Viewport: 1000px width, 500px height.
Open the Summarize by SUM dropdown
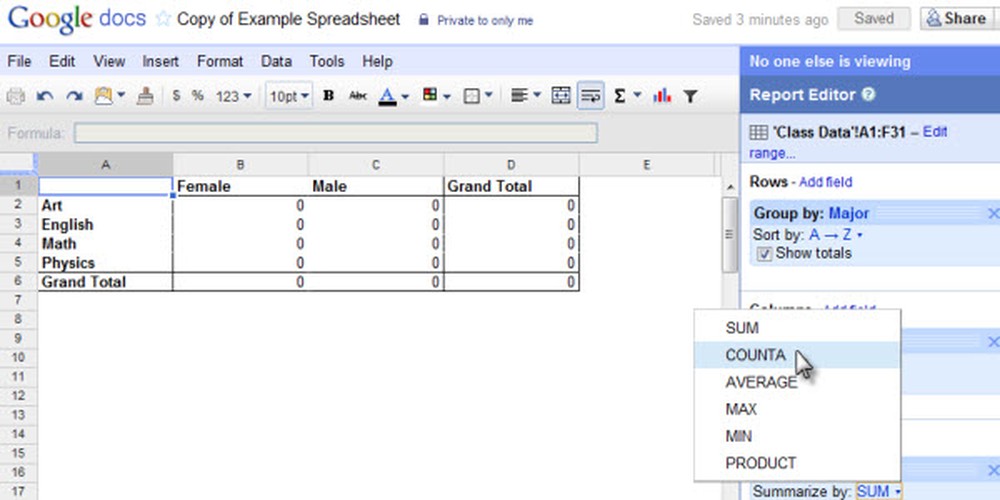(x=879, y=491)
